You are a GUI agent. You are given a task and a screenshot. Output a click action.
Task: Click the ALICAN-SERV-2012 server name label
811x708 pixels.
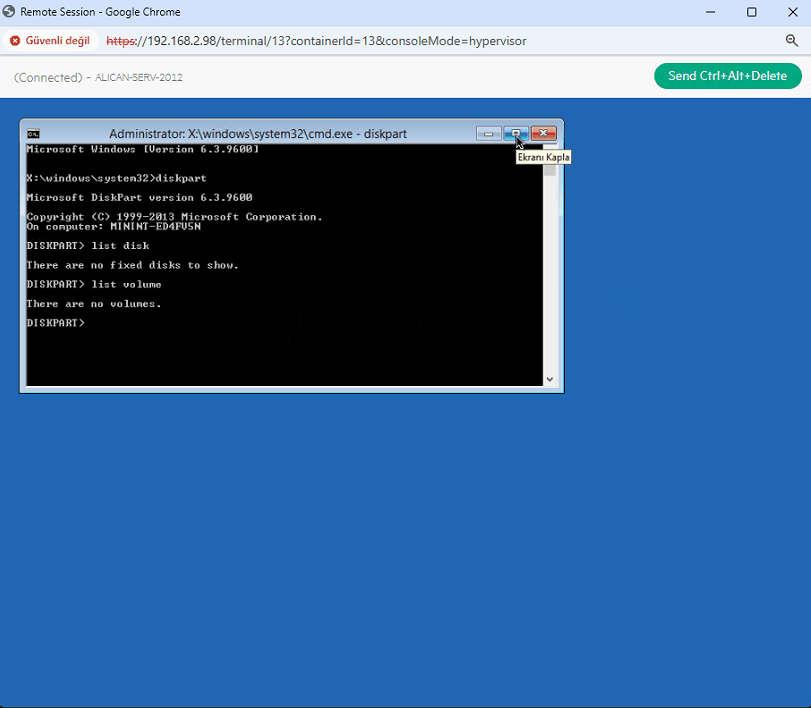point(139,78)
